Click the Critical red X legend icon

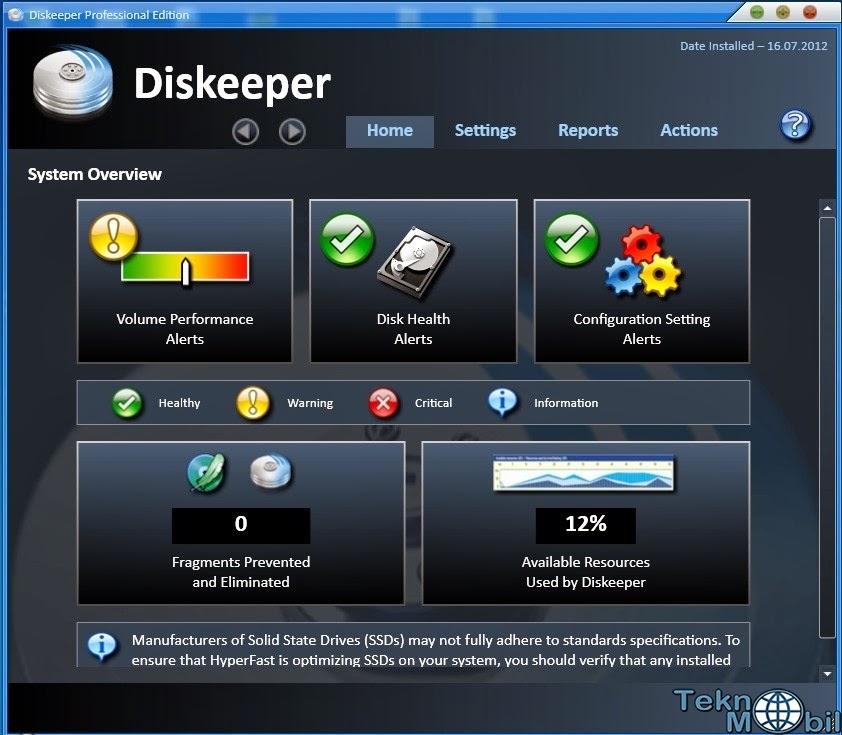pyautogui.click(x=383, y=403)
